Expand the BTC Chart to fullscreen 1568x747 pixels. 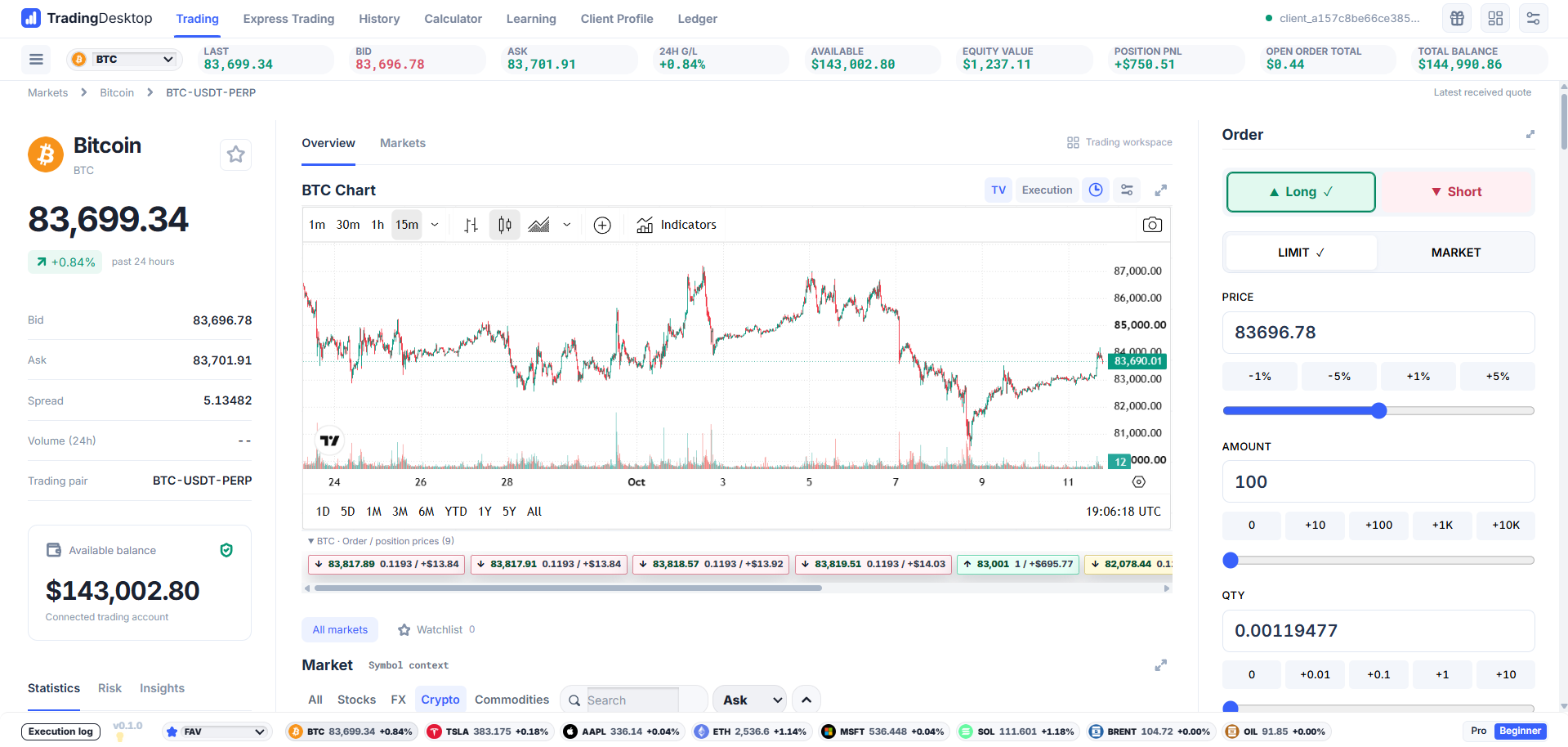tap(1160, 190)
